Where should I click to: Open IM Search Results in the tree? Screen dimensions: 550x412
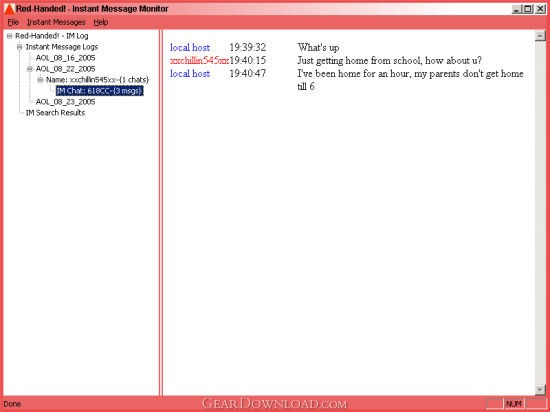click(x=55, y=113)
